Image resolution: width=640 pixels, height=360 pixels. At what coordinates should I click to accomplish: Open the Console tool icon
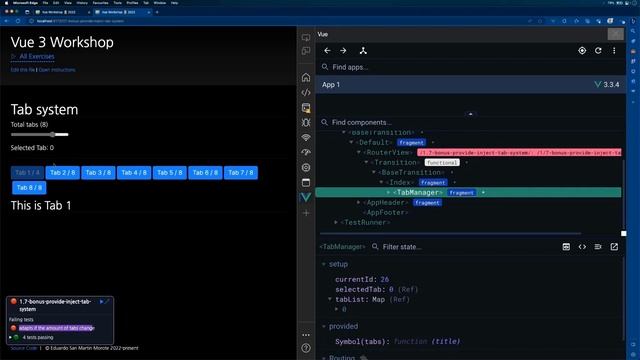[306, 108]
